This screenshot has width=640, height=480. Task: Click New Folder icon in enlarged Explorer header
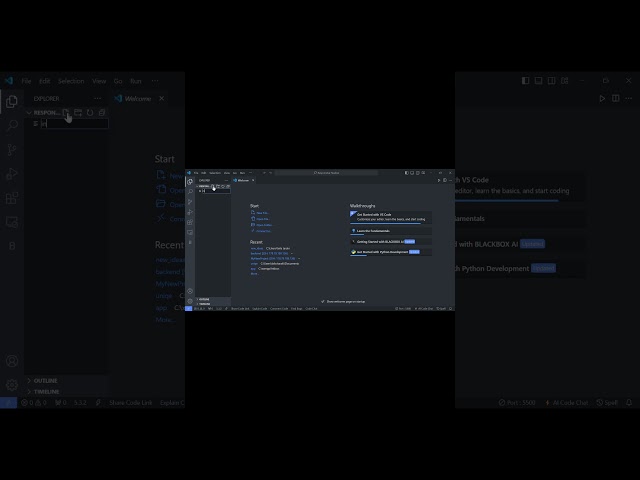click(78, 112)
